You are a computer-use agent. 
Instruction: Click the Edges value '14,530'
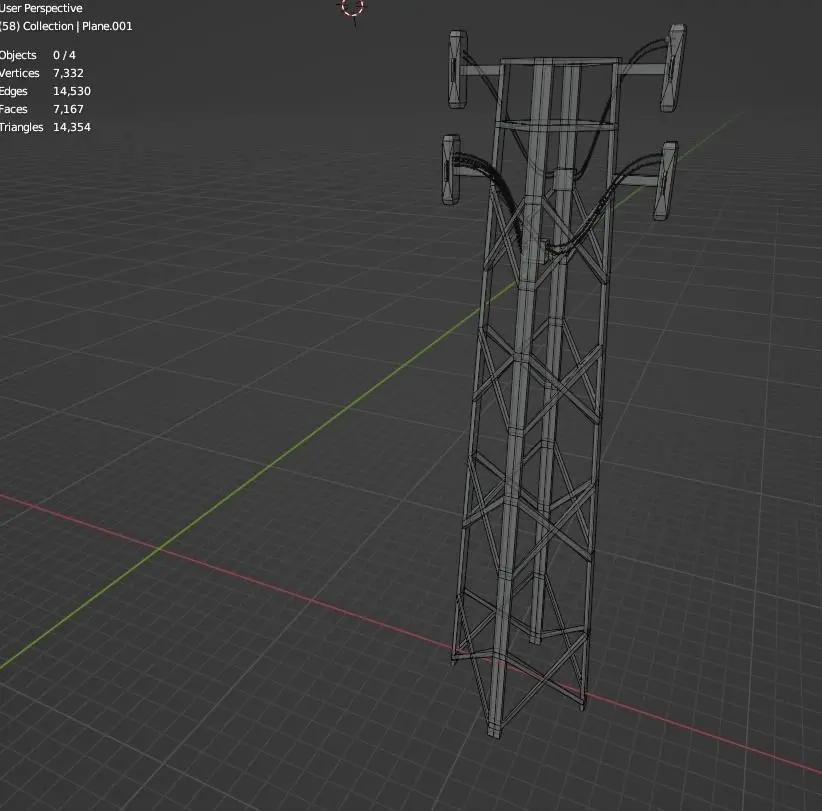tap(72, 91)
